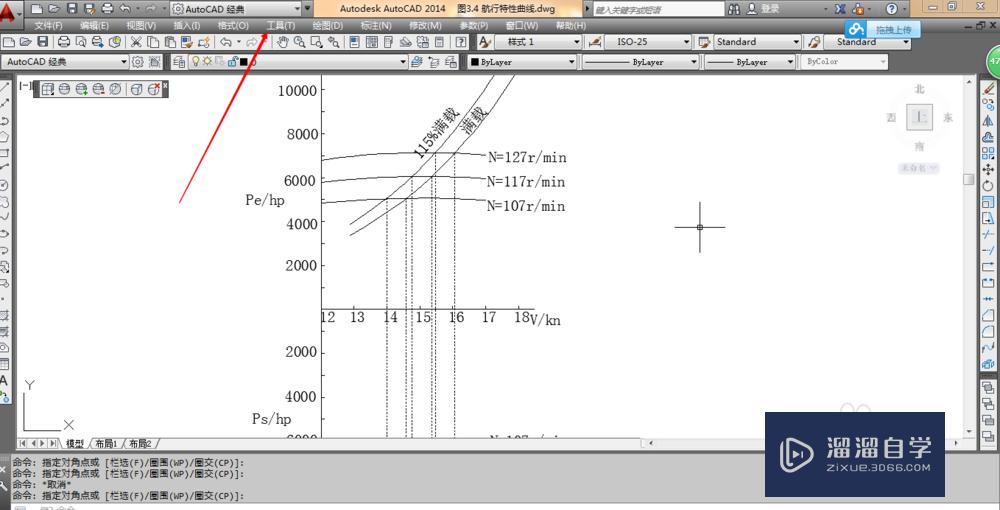
Task: Select the Move modify tool
Action: tap(989, 170)
